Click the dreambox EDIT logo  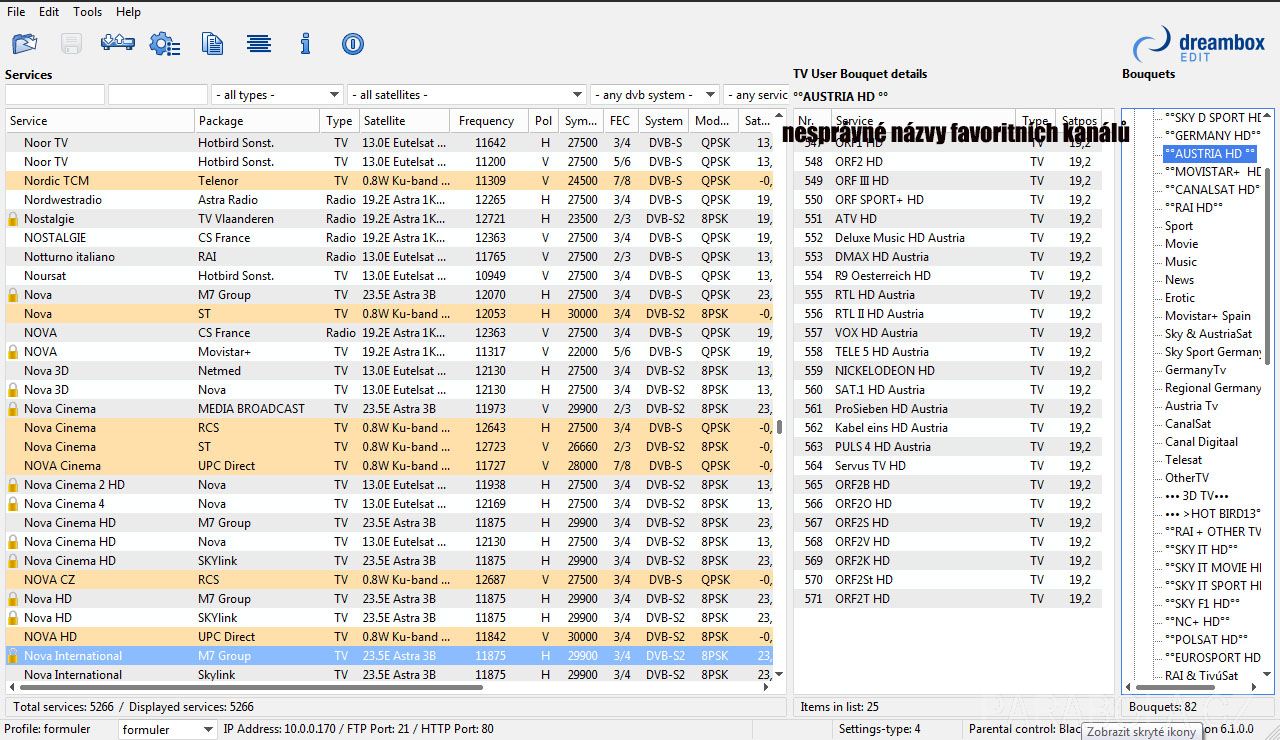click(1199, 46)
